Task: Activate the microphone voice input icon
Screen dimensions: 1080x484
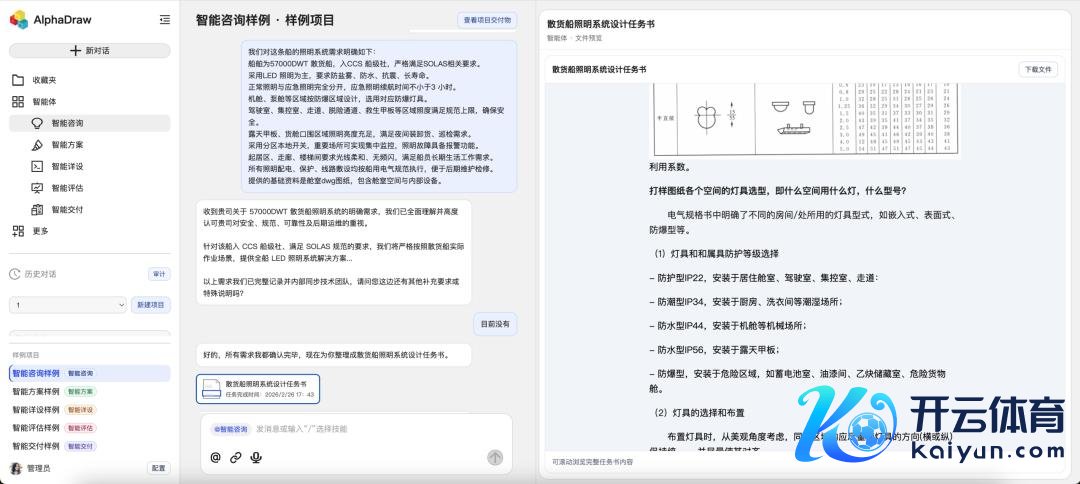Action: (x=256, y=457)
